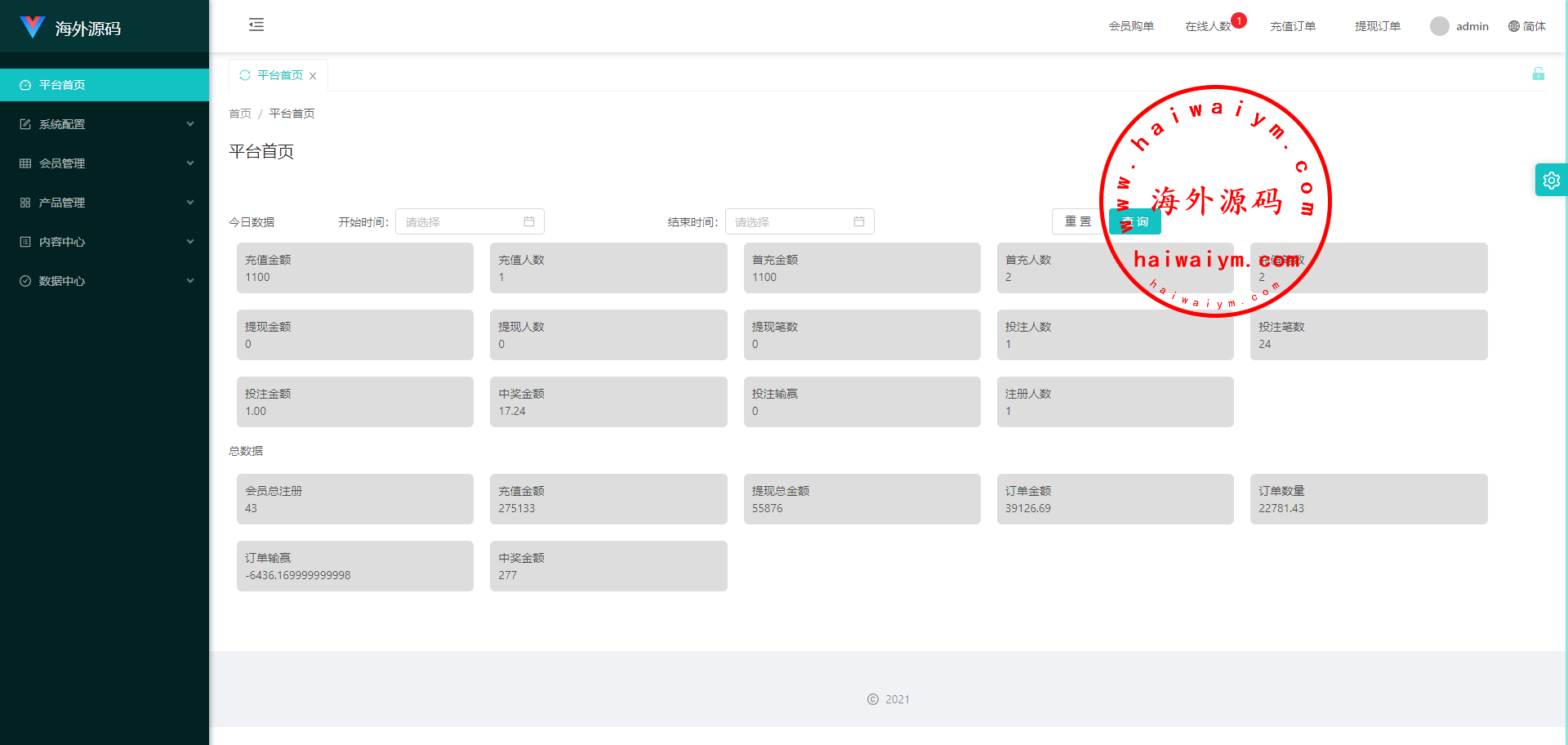Click calendar icon in 开始时间 field
This screenshot has width=1568, height=745.
click(529, 221)
